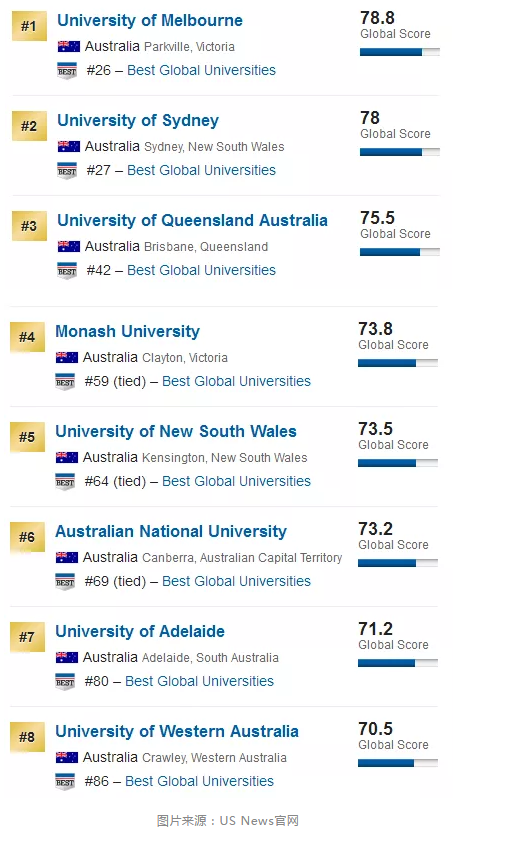Click the #1 gold rank badge
The width and height of the screenshot is (513, 844).
pyautogui.click(x=29, y=26)
